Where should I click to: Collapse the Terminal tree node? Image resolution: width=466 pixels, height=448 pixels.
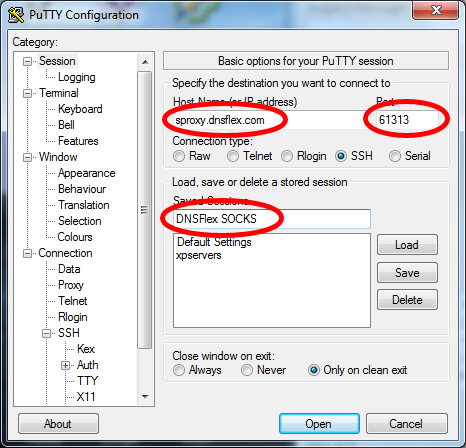[x=27, y=93]
